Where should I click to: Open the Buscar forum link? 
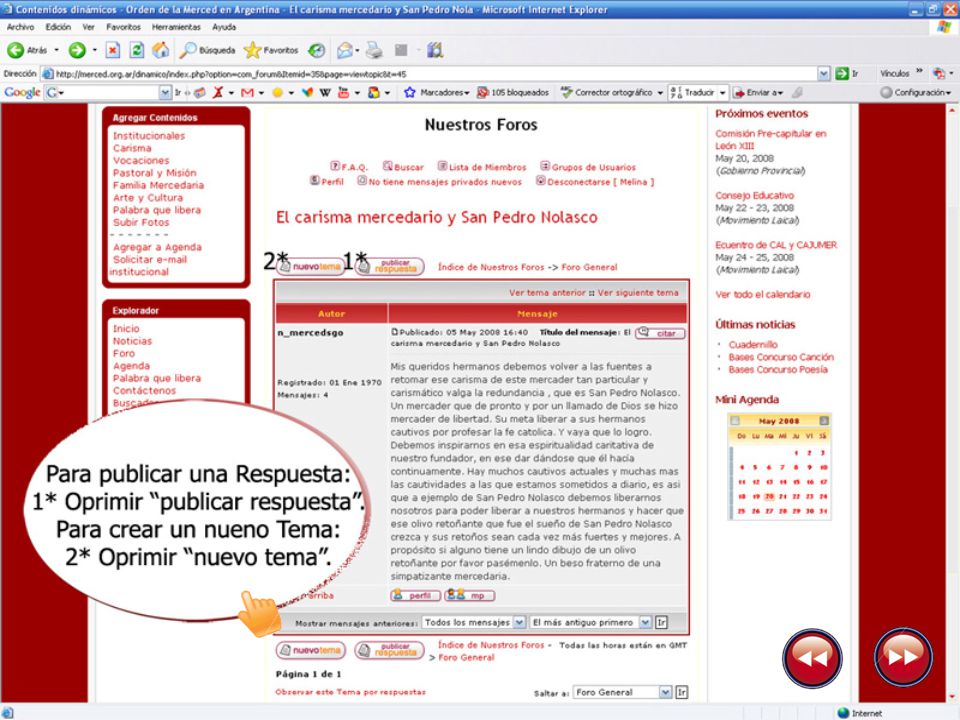tap(403, 167)
